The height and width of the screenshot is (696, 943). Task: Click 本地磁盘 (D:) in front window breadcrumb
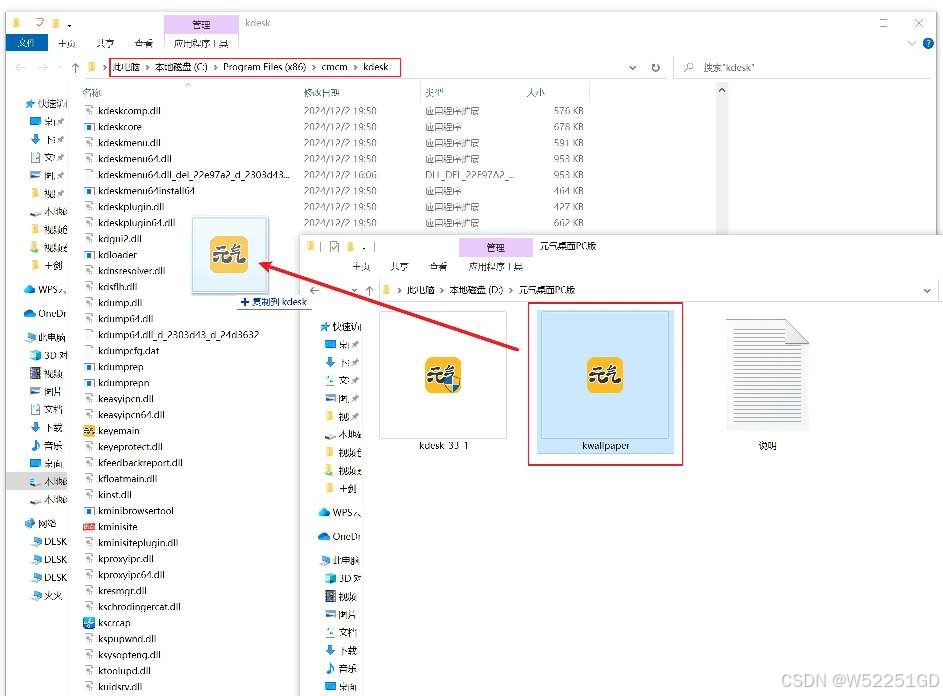(x=476, y=290)
